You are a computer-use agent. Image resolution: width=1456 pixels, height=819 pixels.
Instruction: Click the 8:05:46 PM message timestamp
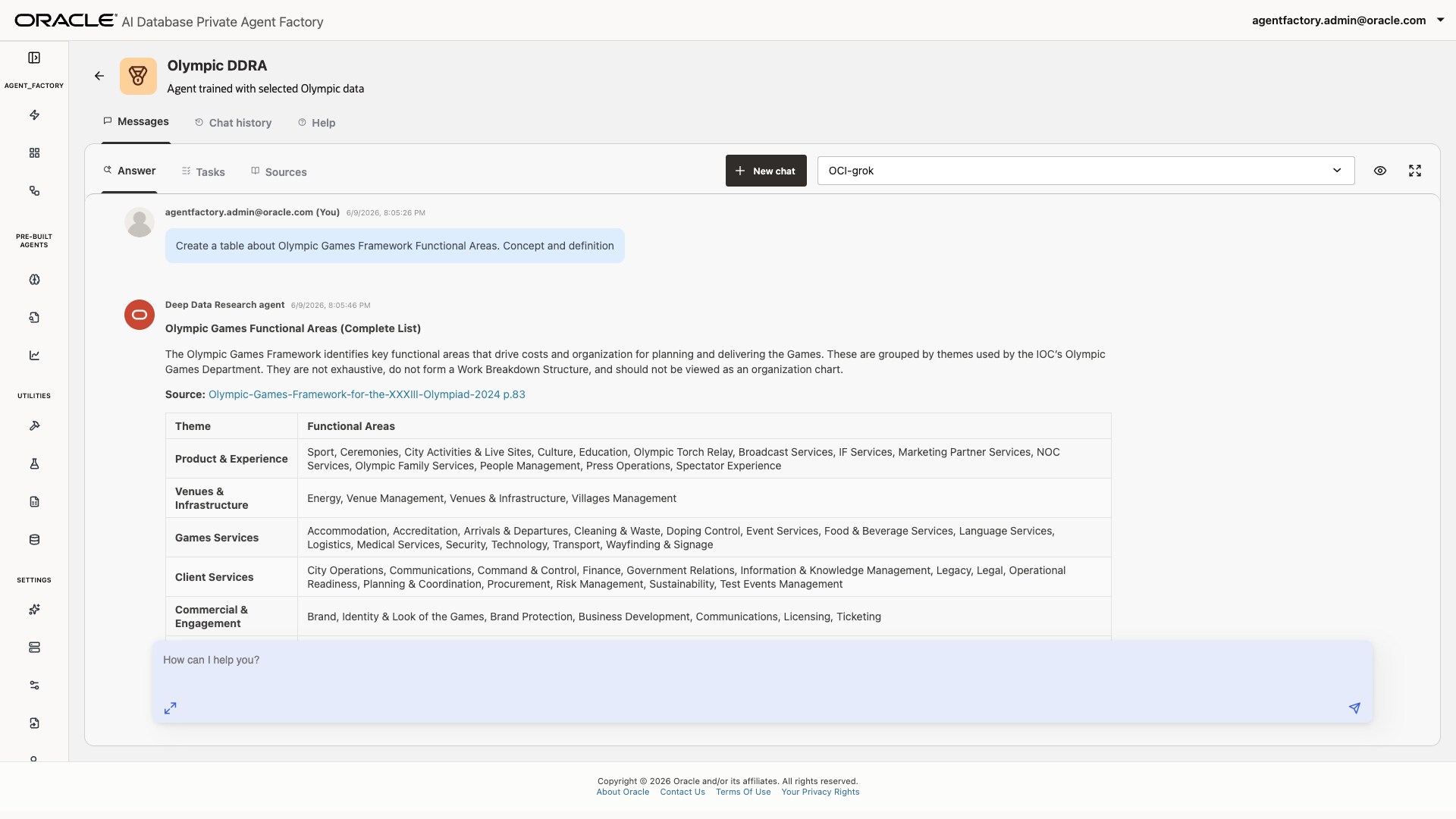331,306
